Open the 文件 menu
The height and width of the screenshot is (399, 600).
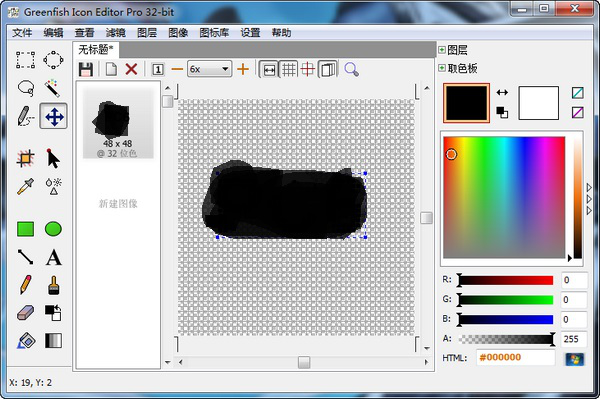tap(22, 33)
